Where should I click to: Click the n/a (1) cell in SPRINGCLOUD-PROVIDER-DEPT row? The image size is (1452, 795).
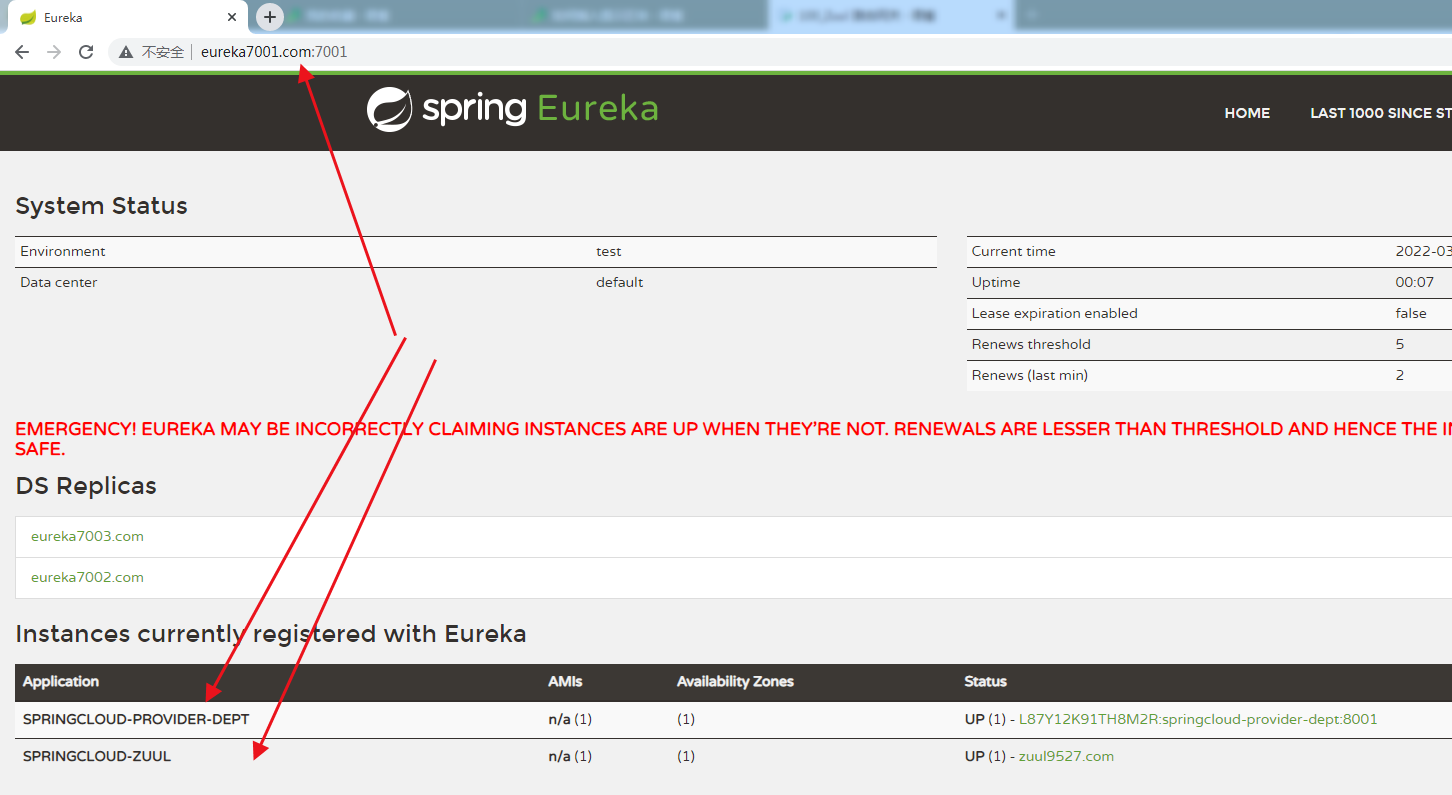coord(570,719)
